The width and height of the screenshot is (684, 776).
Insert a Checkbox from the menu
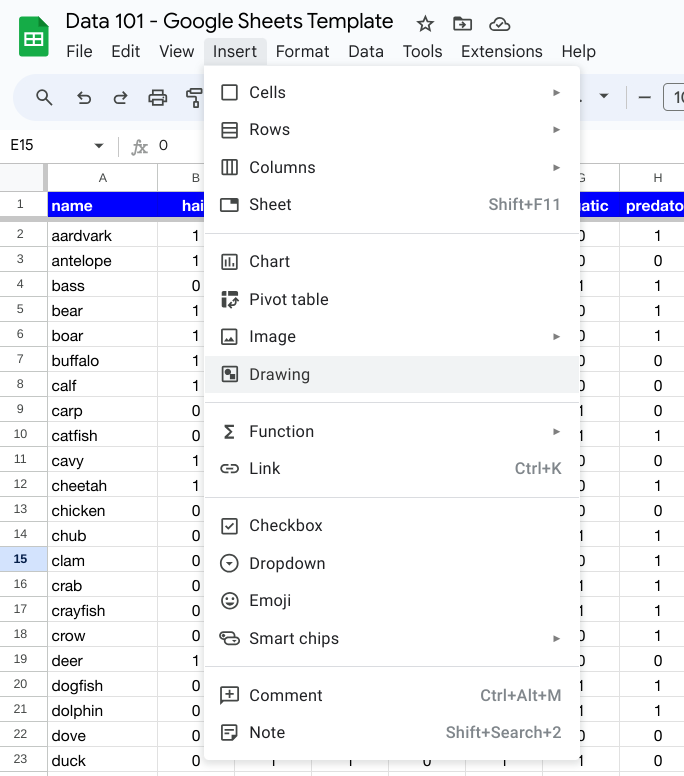pos(286,526)
